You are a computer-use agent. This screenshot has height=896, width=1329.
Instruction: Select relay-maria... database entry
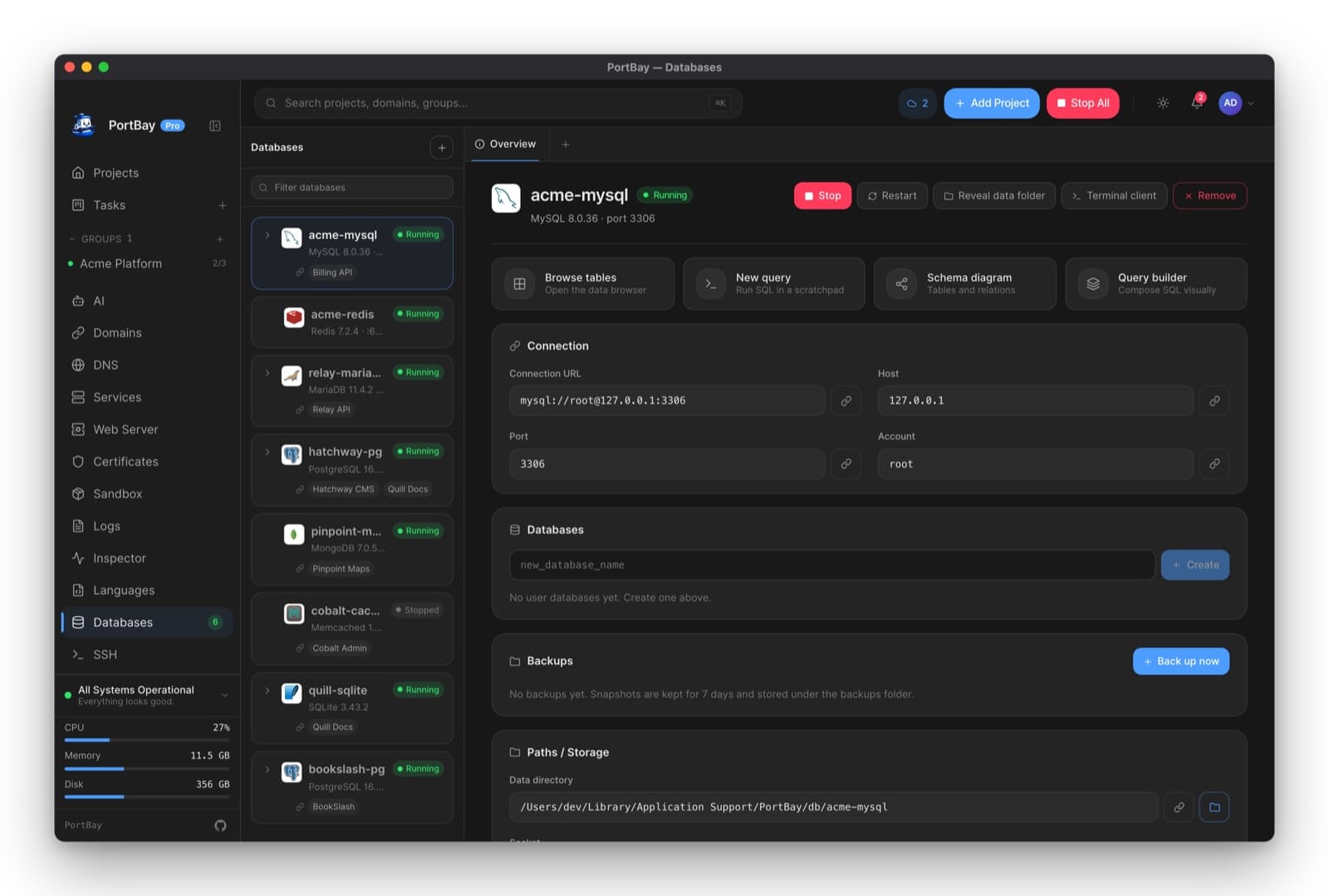352,390
